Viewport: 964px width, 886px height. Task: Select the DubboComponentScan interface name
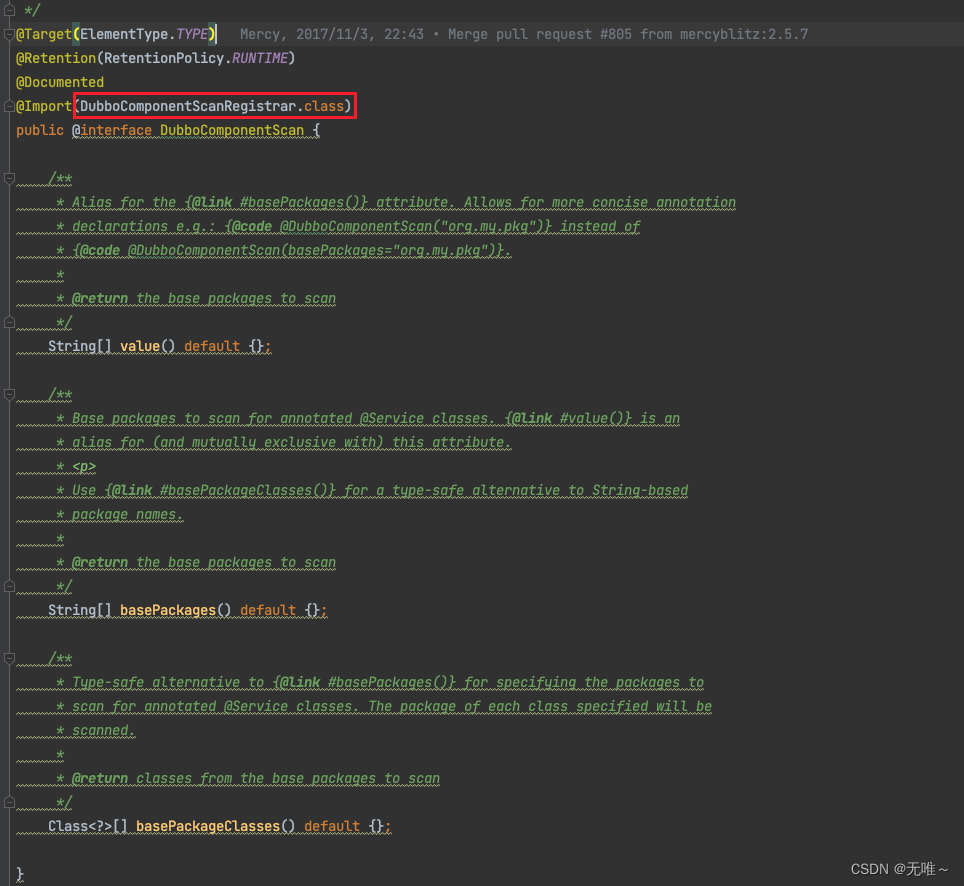pyautogui.click(x=232, y=130)
